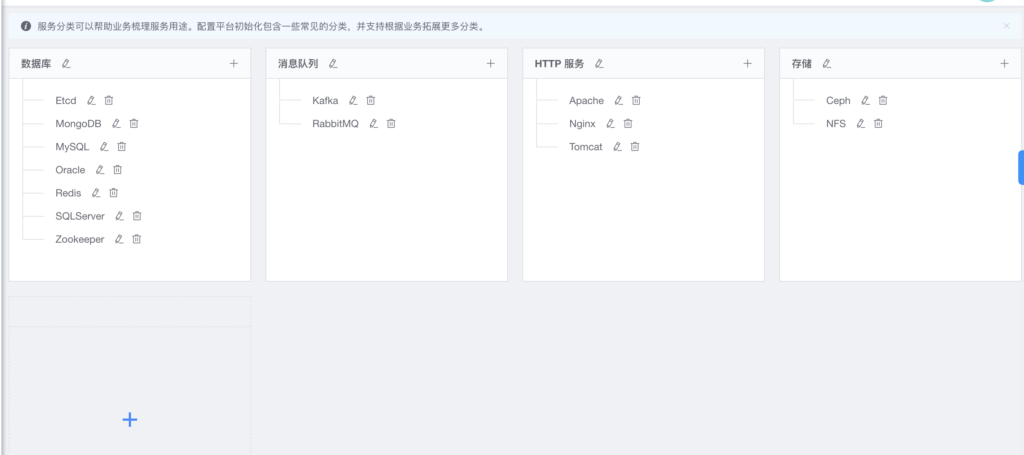This screenshot has width=1024, height=455.
Task: Select the MongoDB tree item
Action: 78,123
